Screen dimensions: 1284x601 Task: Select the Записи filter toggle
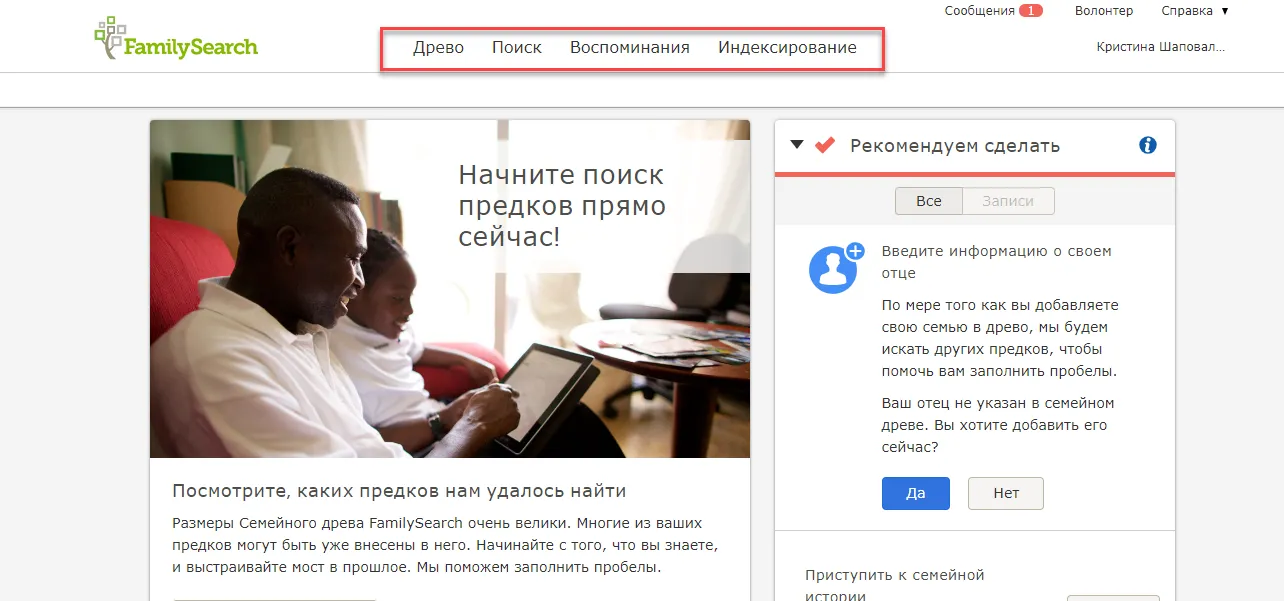(x=1008, y=201)
